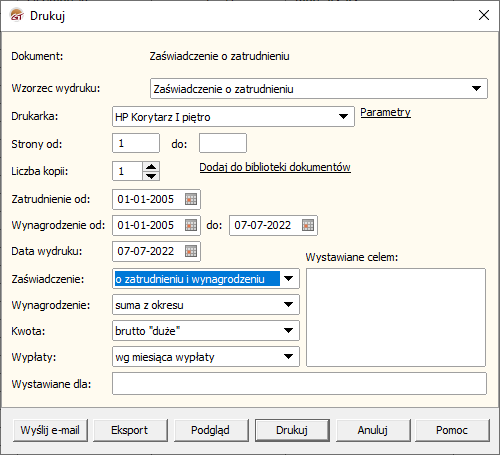
Task: Open print preview with Podgląd button
Action: coord(211,430)
